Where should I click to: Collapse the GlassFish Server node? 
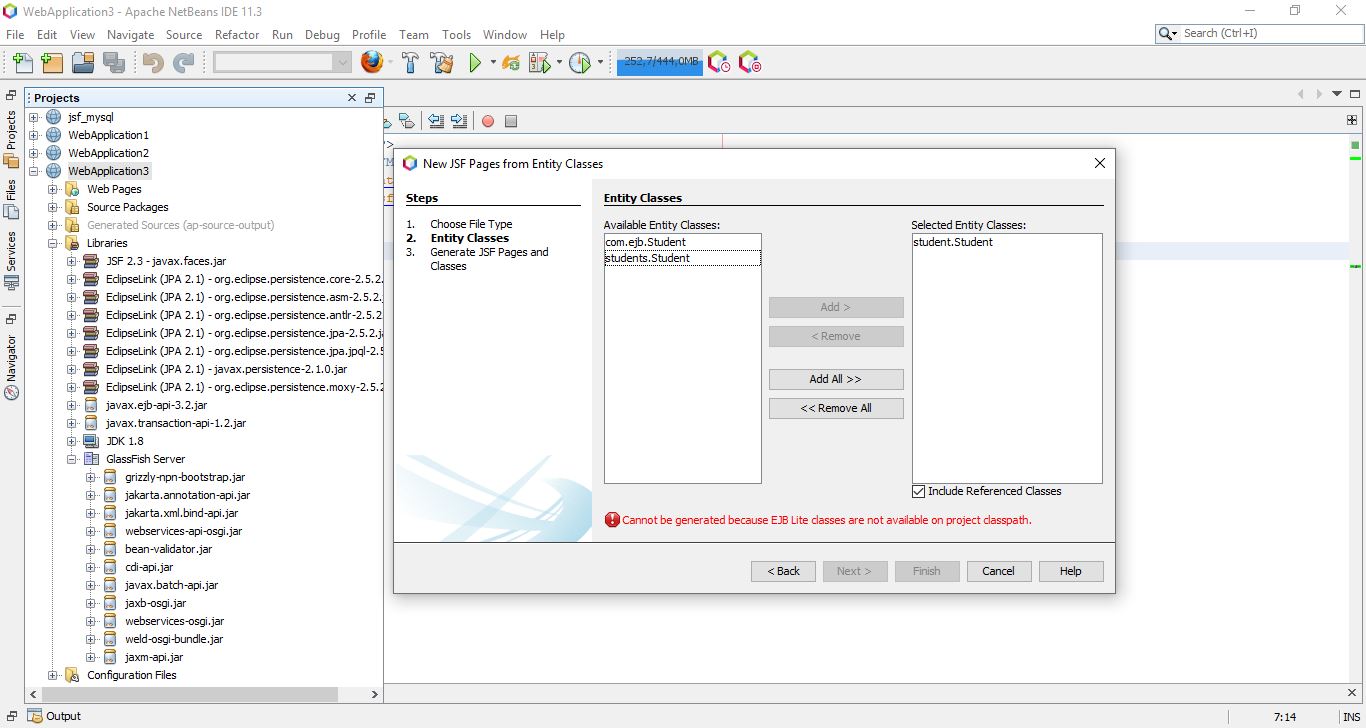tap(71, 459)
